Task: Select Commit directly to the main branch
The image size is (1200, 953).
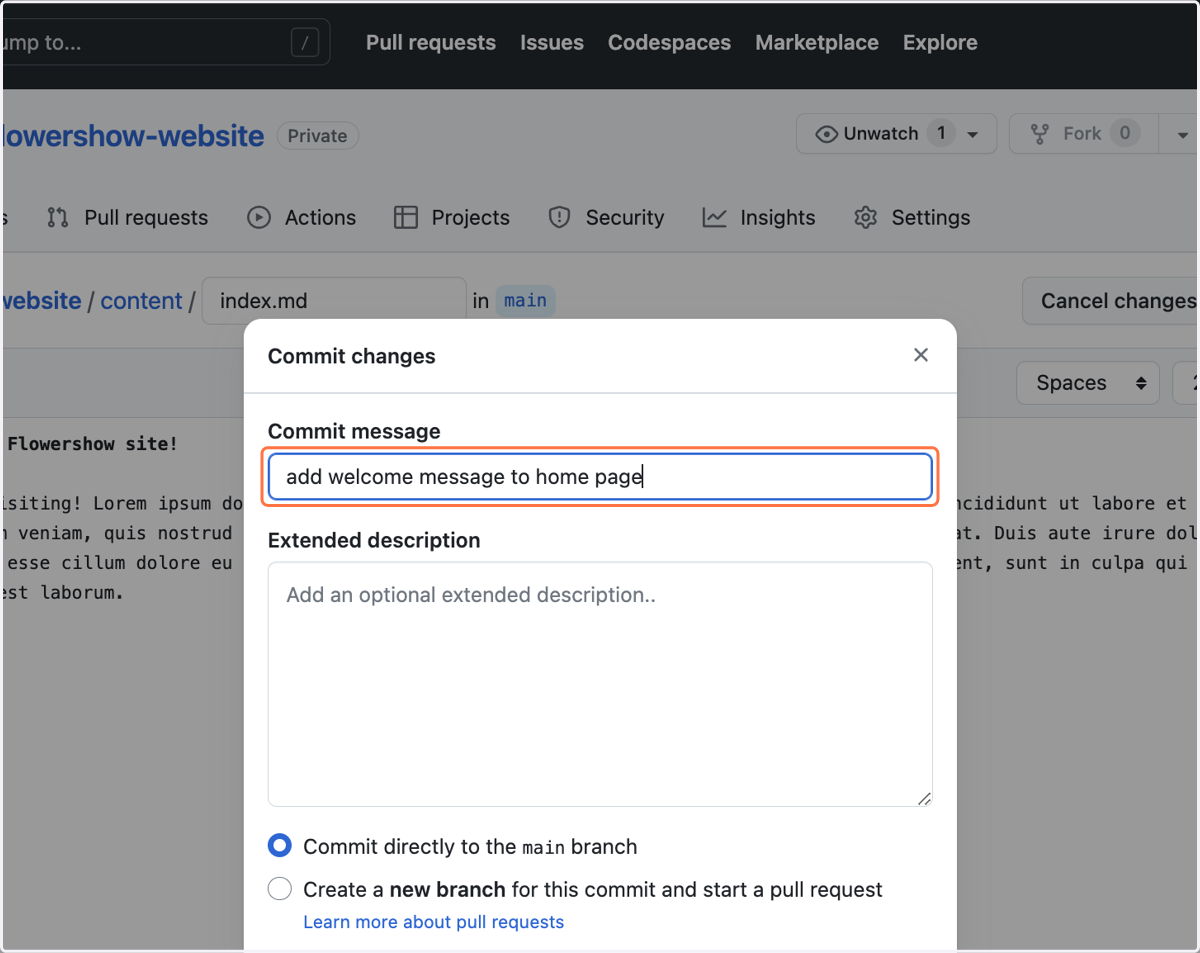Action: tap(280, 846)
